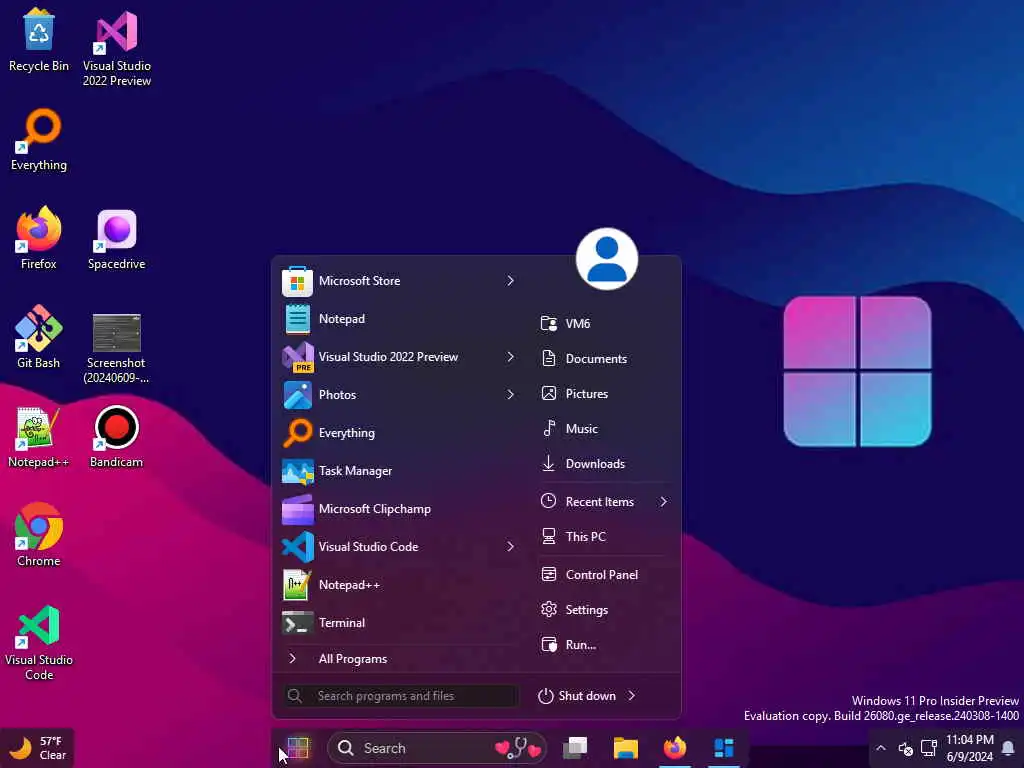1024x768 pixels.
Task: Click Search programs and files field
Action: 401,696
